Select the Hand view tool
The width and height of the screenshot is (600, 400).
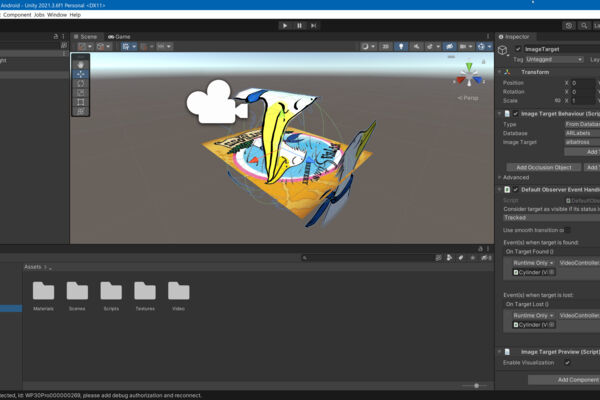pos(80,65)
